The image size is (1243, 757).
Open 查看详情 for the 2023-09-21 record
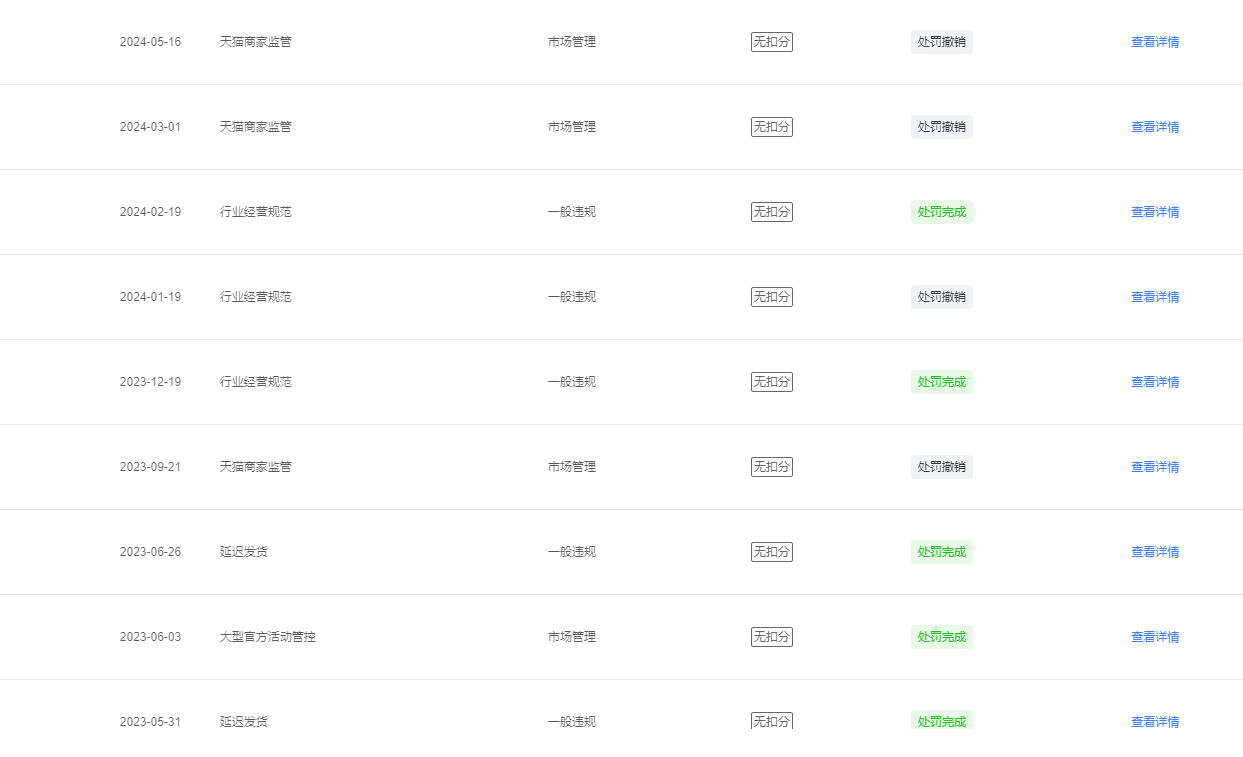pyautogui.click(x=1155, y=467)
